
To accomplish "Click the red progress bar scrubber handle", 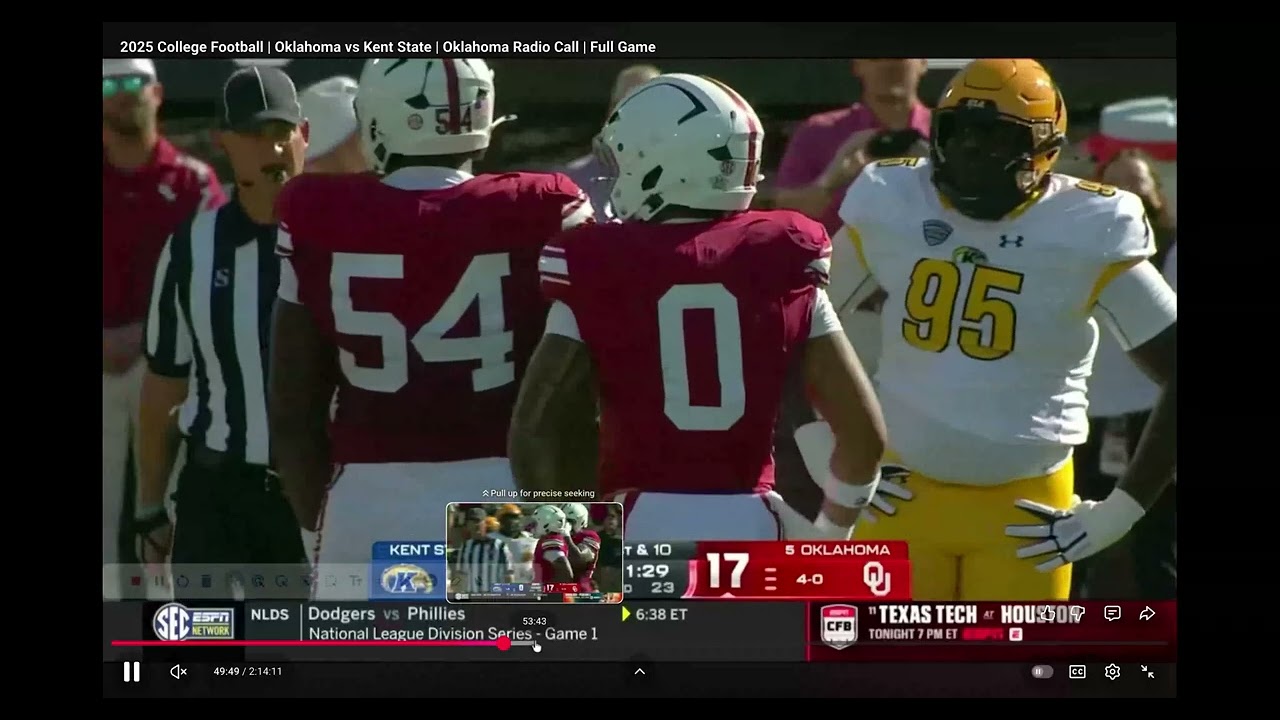I will coord(504,643).
